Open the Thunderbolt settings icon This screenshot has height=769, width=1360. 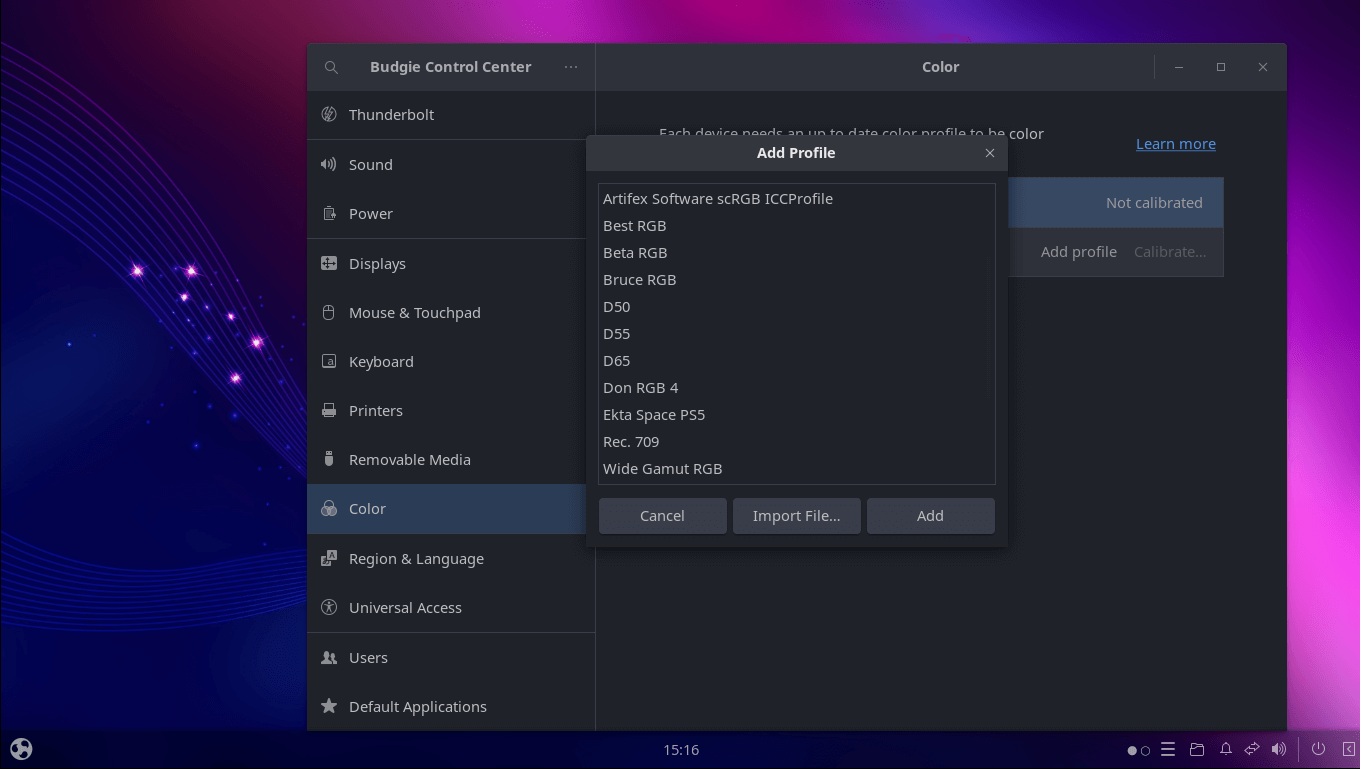click(x=329, y=114)
